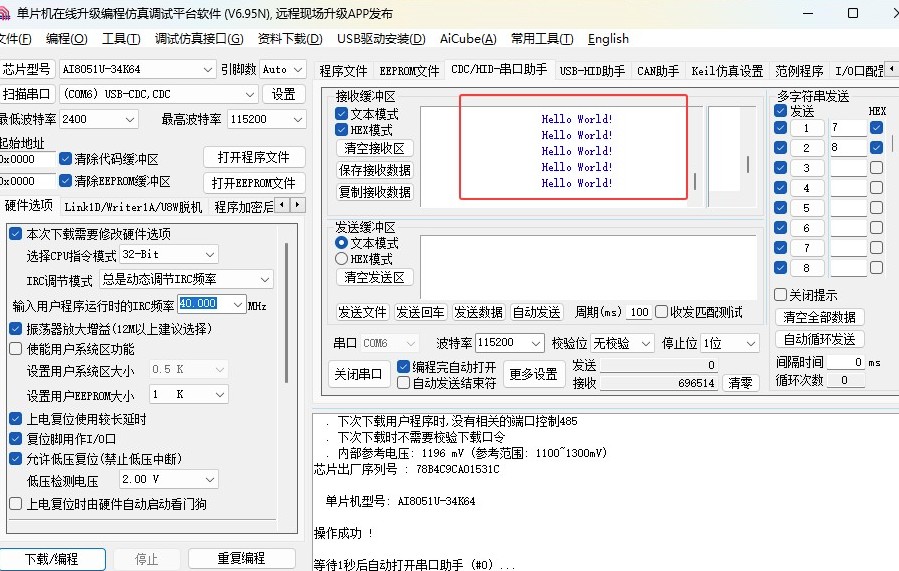This screenshot has height=571, width=899.
Task: Switch to 程序文件 tab
Action: tap(343, 71)
